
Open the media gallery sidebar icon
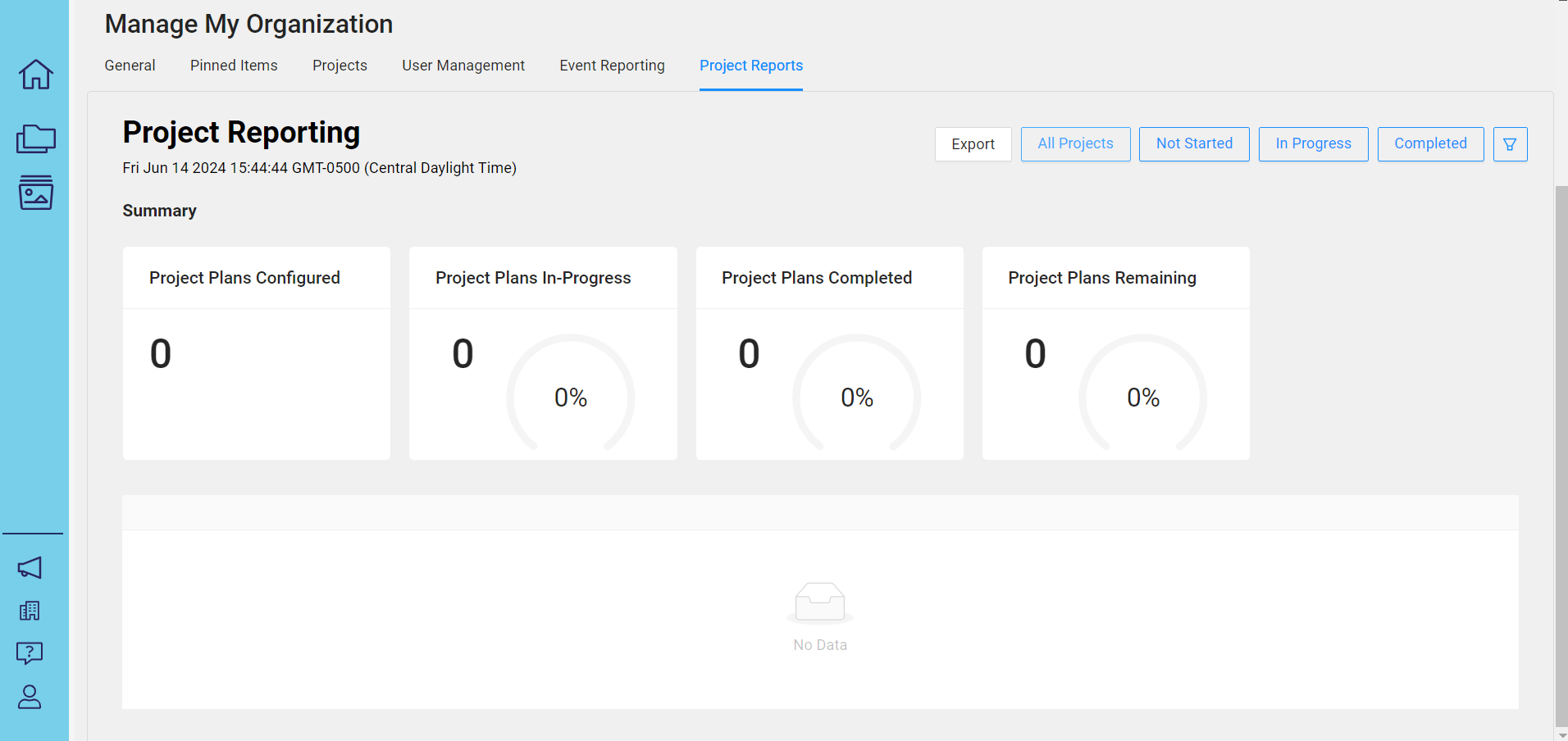coord(35,193)
